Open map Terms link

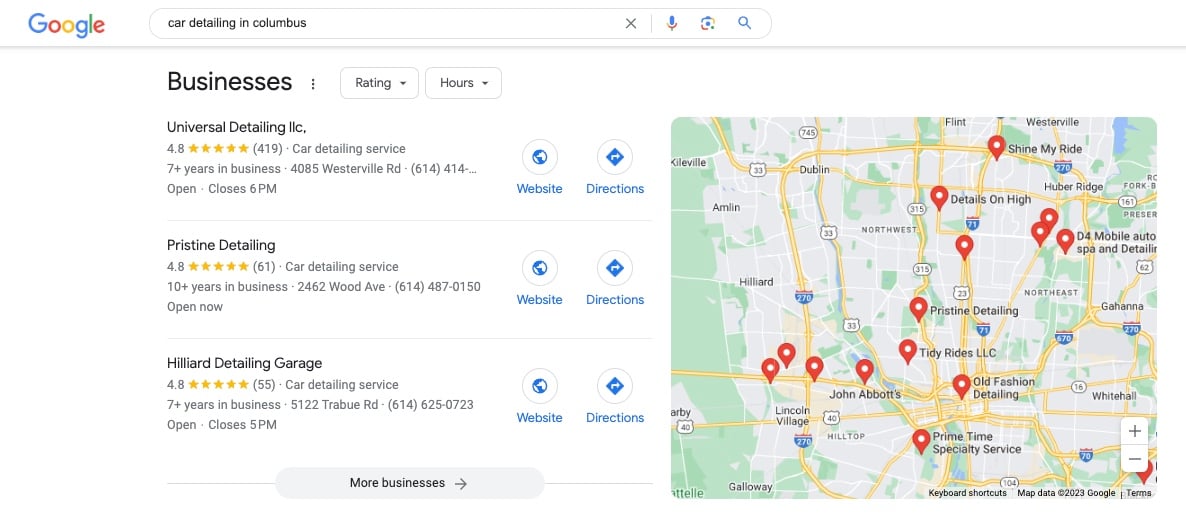[x=1138, y=493]
